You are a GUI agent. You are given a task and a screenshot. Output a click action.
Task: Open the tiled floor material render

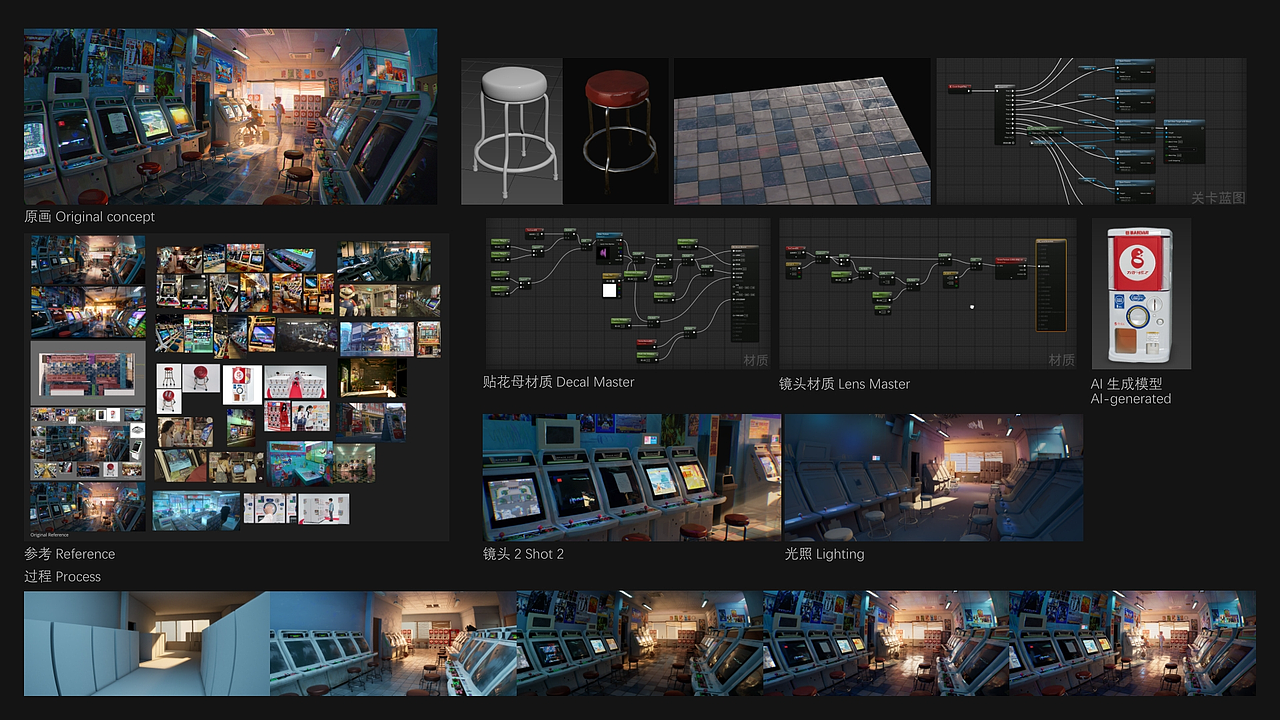click(x=802, y=131)
